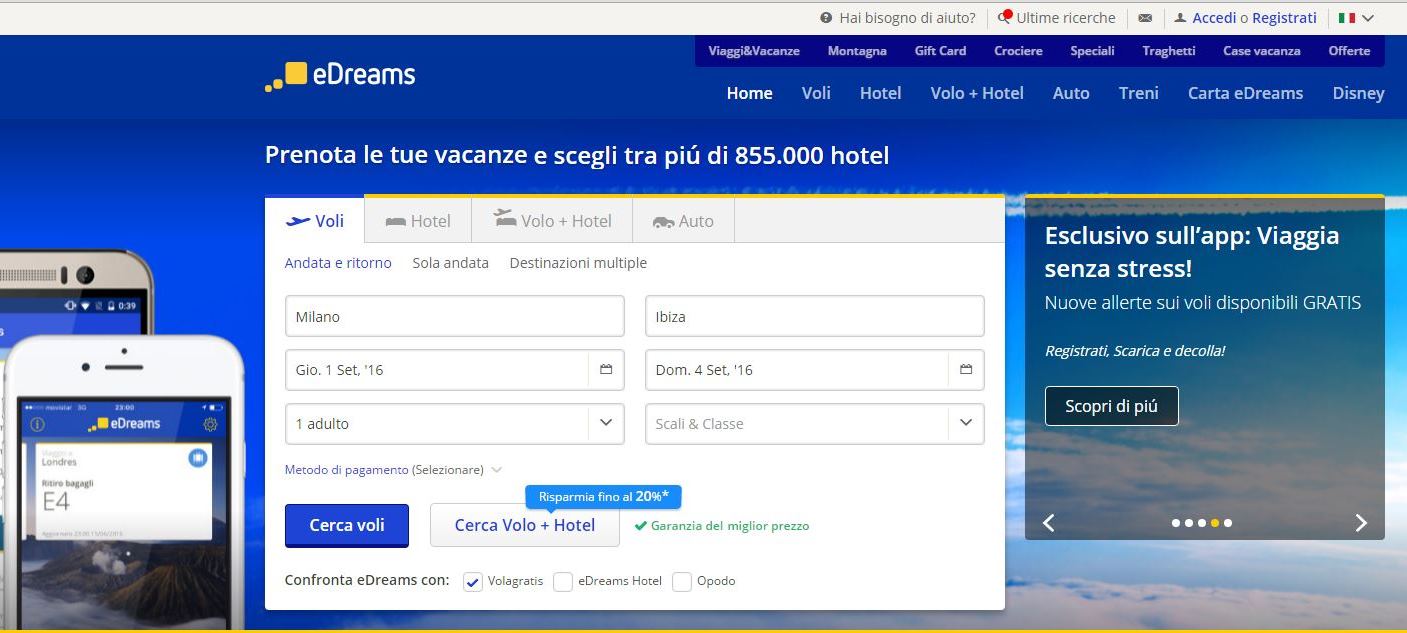The height and width of the screenshot is (633, 1407).
Task: Select the first carousel dot
Action: [1176, 523]
